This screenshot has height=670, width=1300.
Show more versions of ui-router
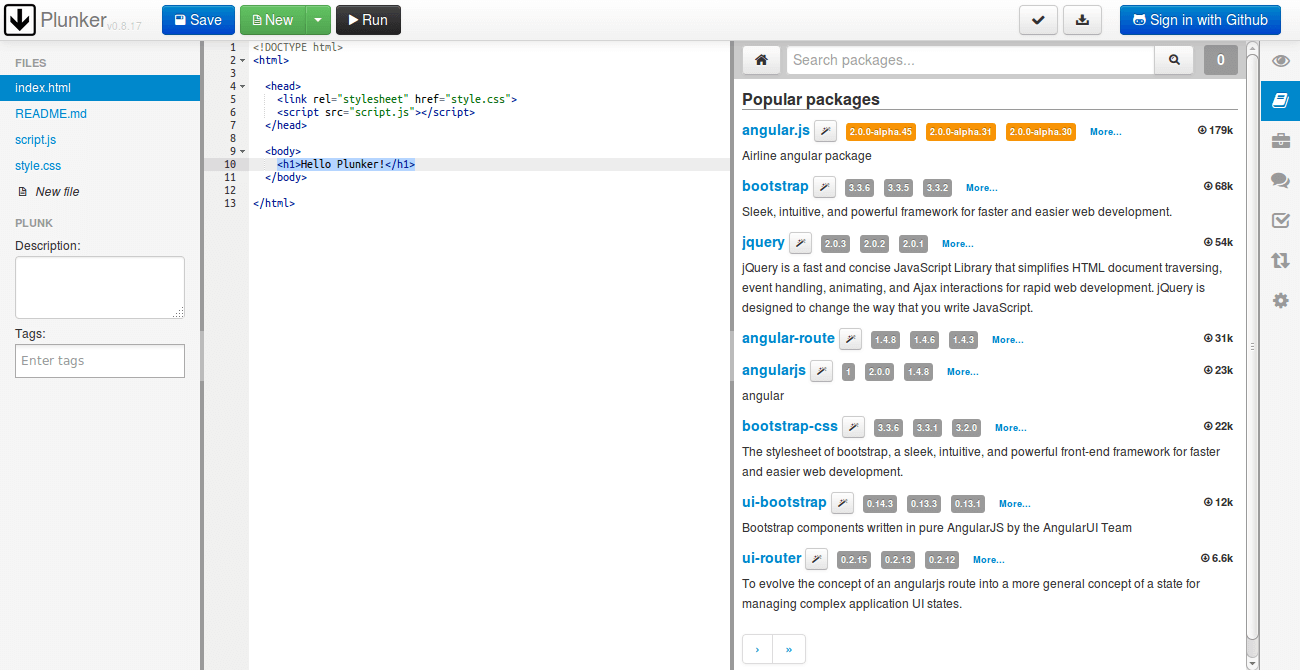pyautogui.click(x=988, y=560)
